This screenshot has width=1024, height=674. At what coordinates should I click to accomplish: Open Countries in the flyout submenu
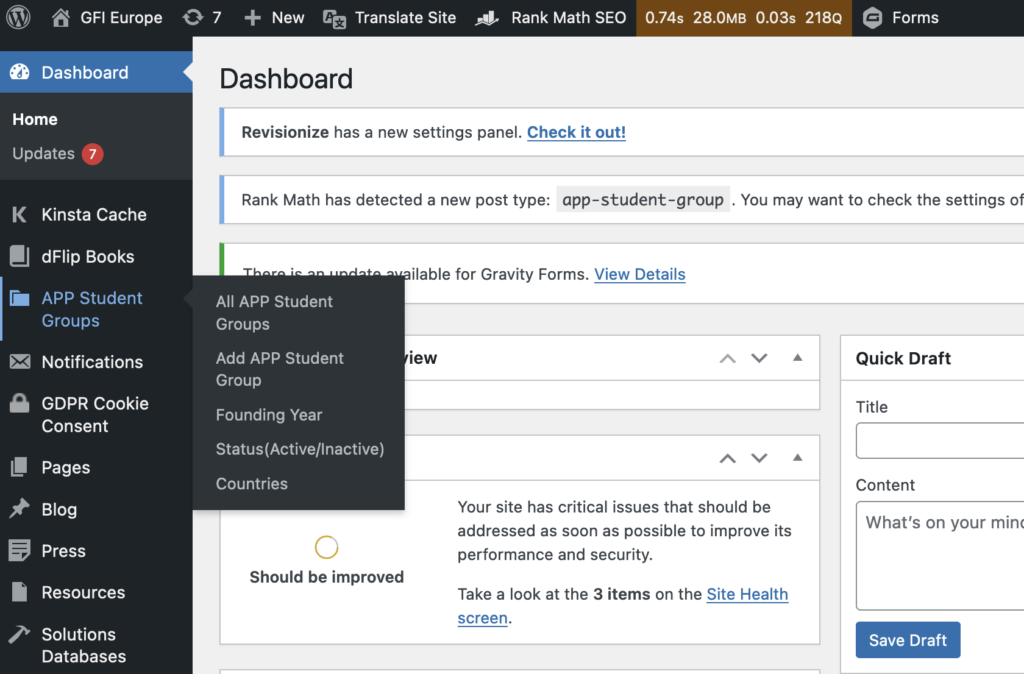click(x=252, y=484)
